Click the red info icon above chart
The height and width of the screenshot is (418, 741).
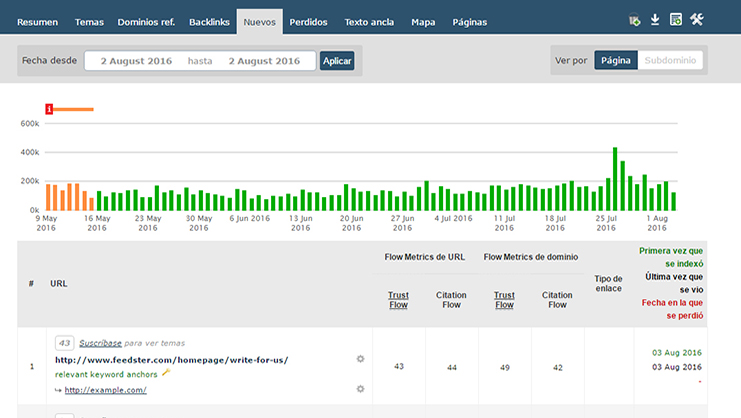click(49, 109)
